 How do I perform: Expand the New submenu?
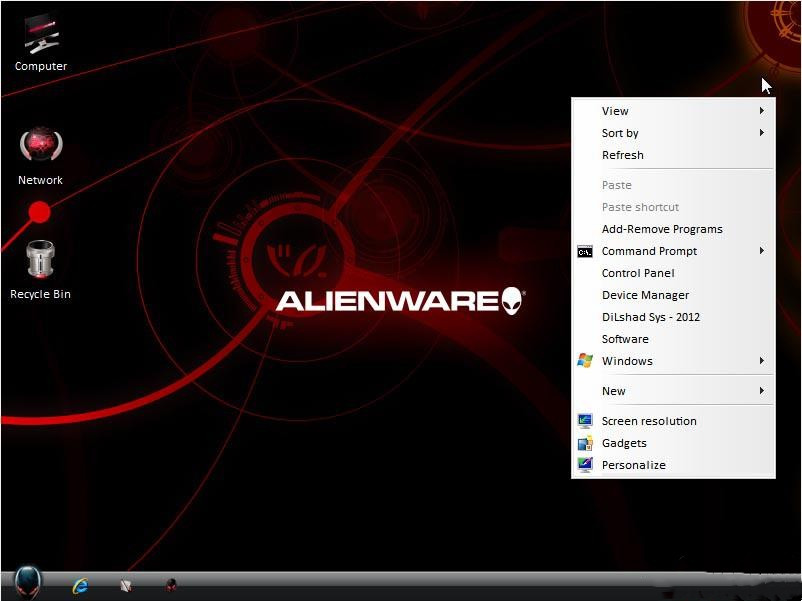673,391
